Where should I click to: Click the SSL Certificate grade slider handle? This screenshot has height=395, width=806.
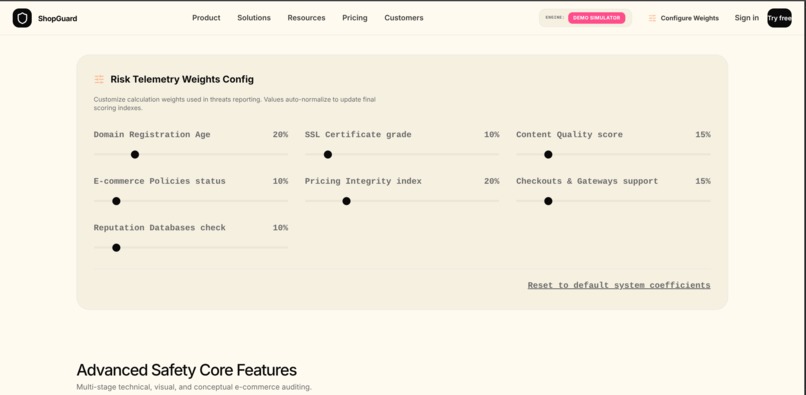[x=328, y=154]
